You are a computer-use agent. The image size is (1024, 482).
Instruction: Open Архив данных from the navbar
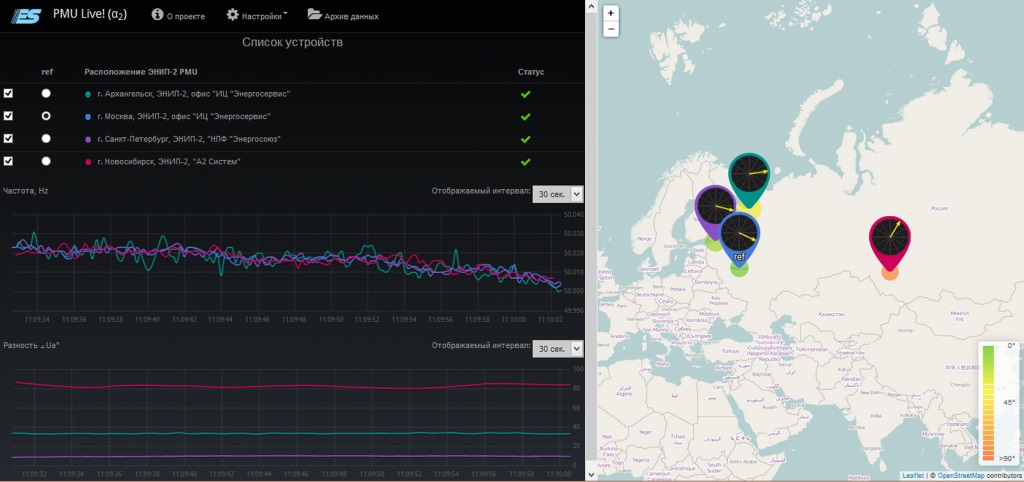[343, 15]
